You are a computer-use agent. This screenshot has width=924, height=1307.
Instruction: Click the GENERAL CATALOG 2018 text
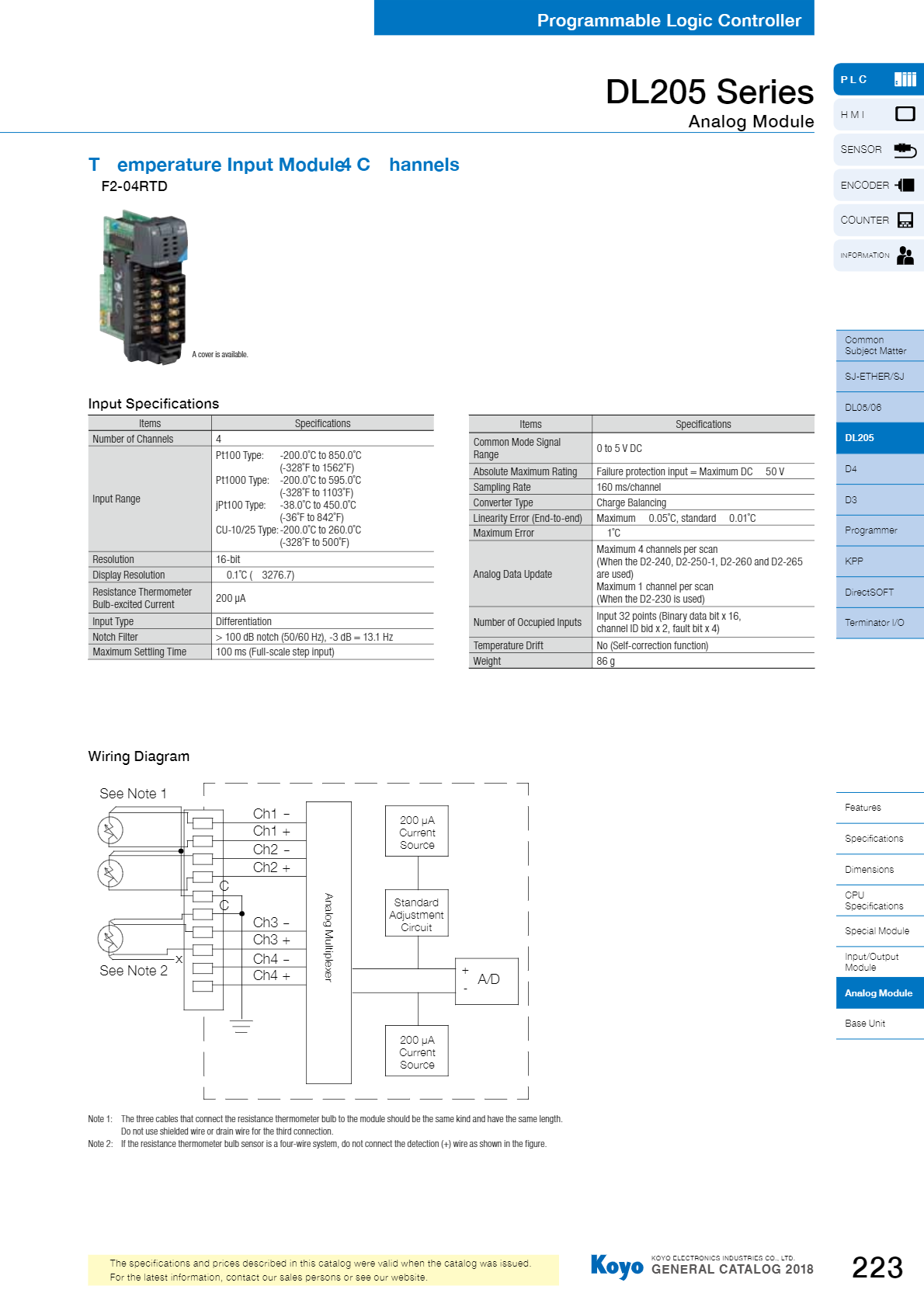pos(732,1269)
